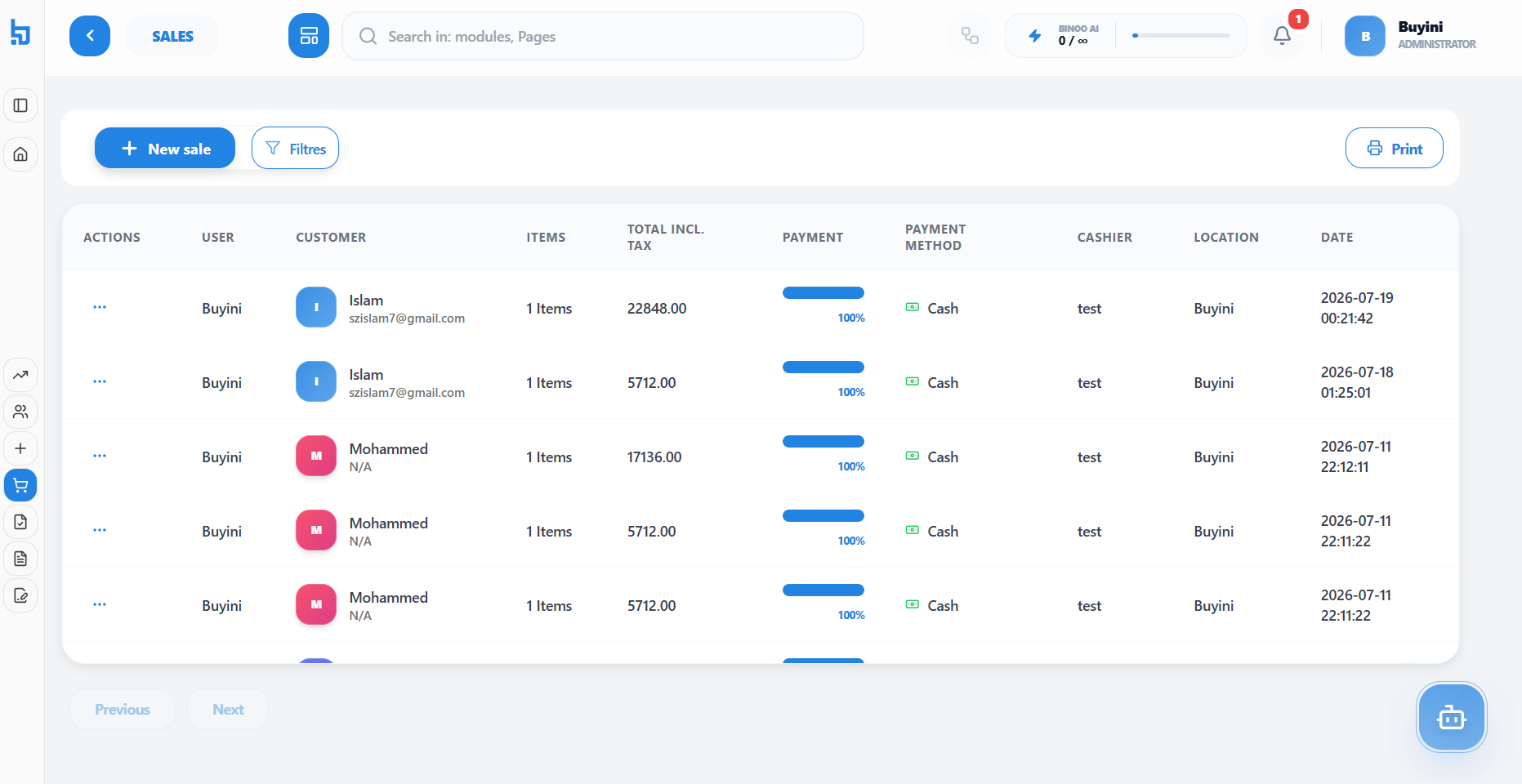Go to Next page
Viewport: 1522px width, 784px height.
click(x=228, y=709)
